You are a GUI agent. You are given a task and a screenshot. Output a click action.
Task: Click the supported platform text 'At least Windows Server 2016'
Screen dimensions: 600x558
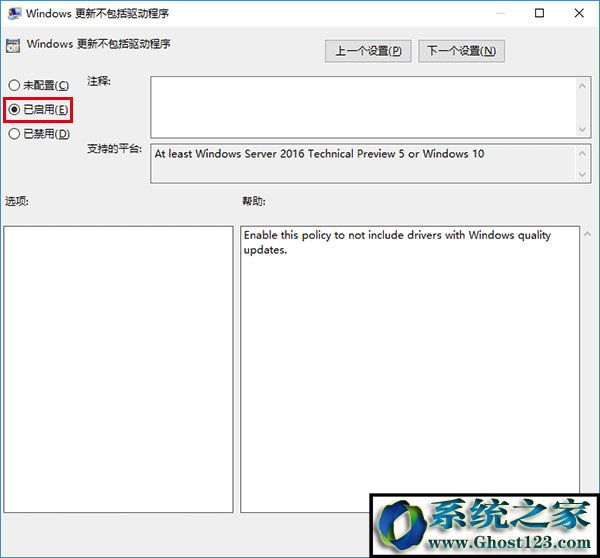click(229, 154)
